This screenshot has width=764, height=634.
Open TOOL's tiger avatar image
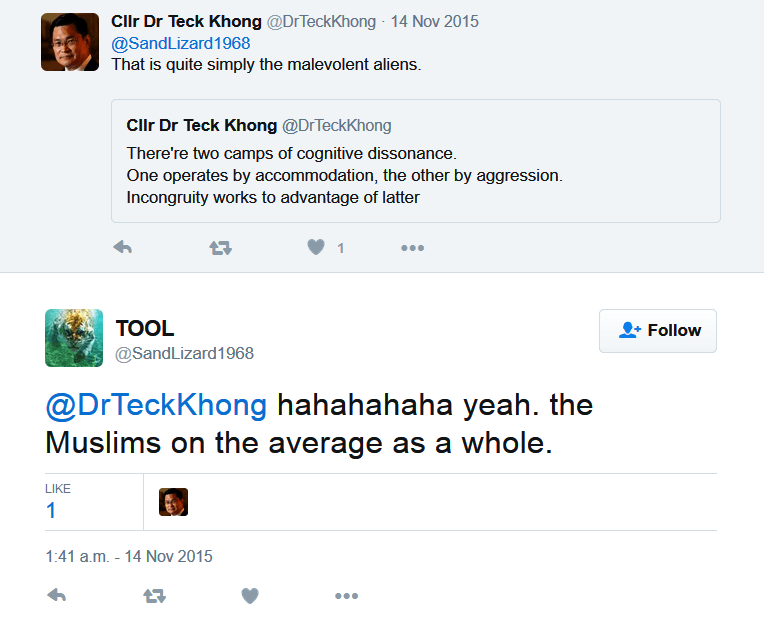point(74,338)
